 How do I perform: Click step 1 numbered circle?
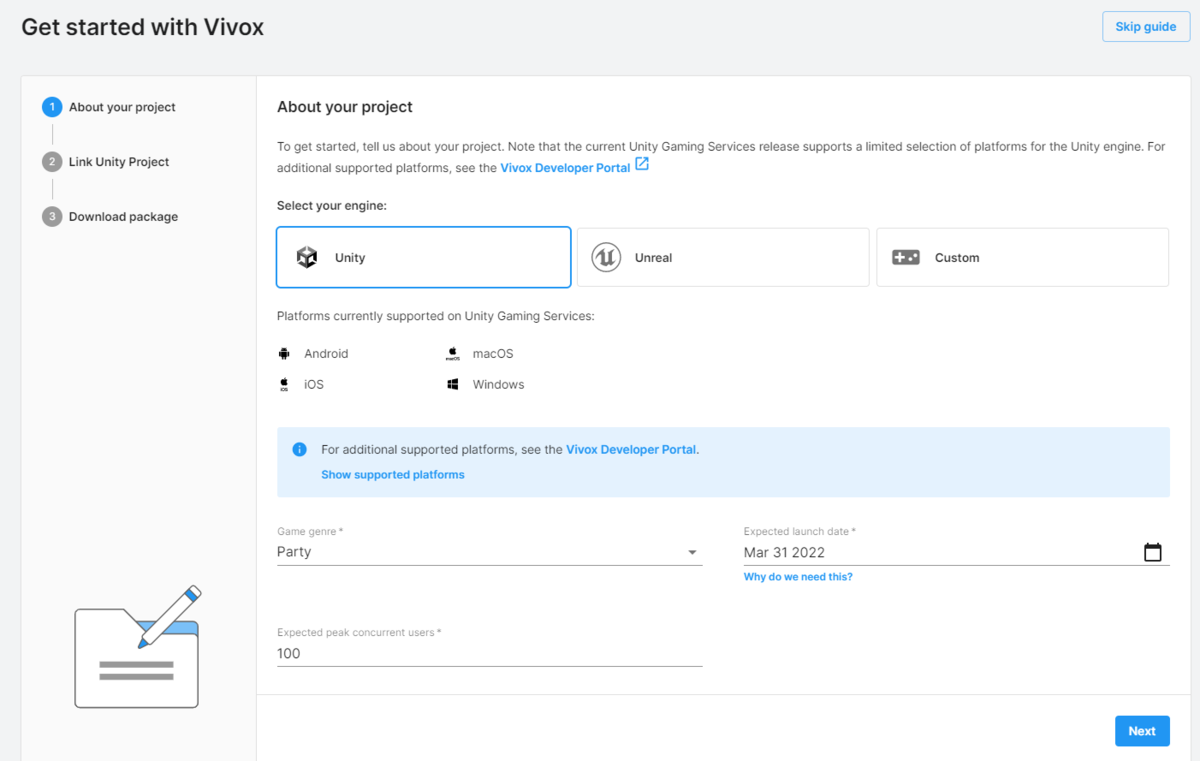pyautogui.click(x=52, y=107)
